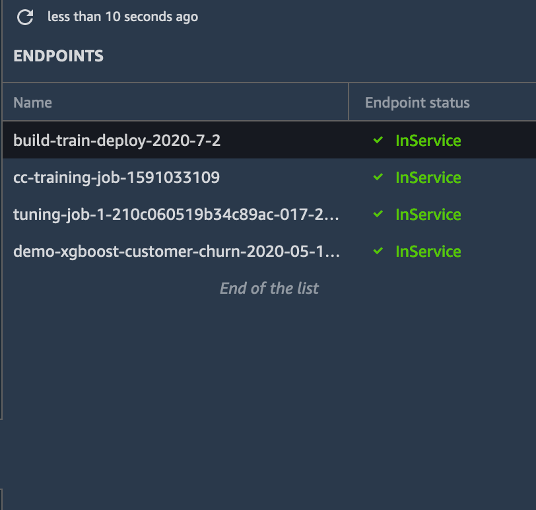Open the demo-xgboost-customer-churn-2020-05 endpoint
Image resolution: width=536 pixels, height=510 pixels.
click(177, 251)
